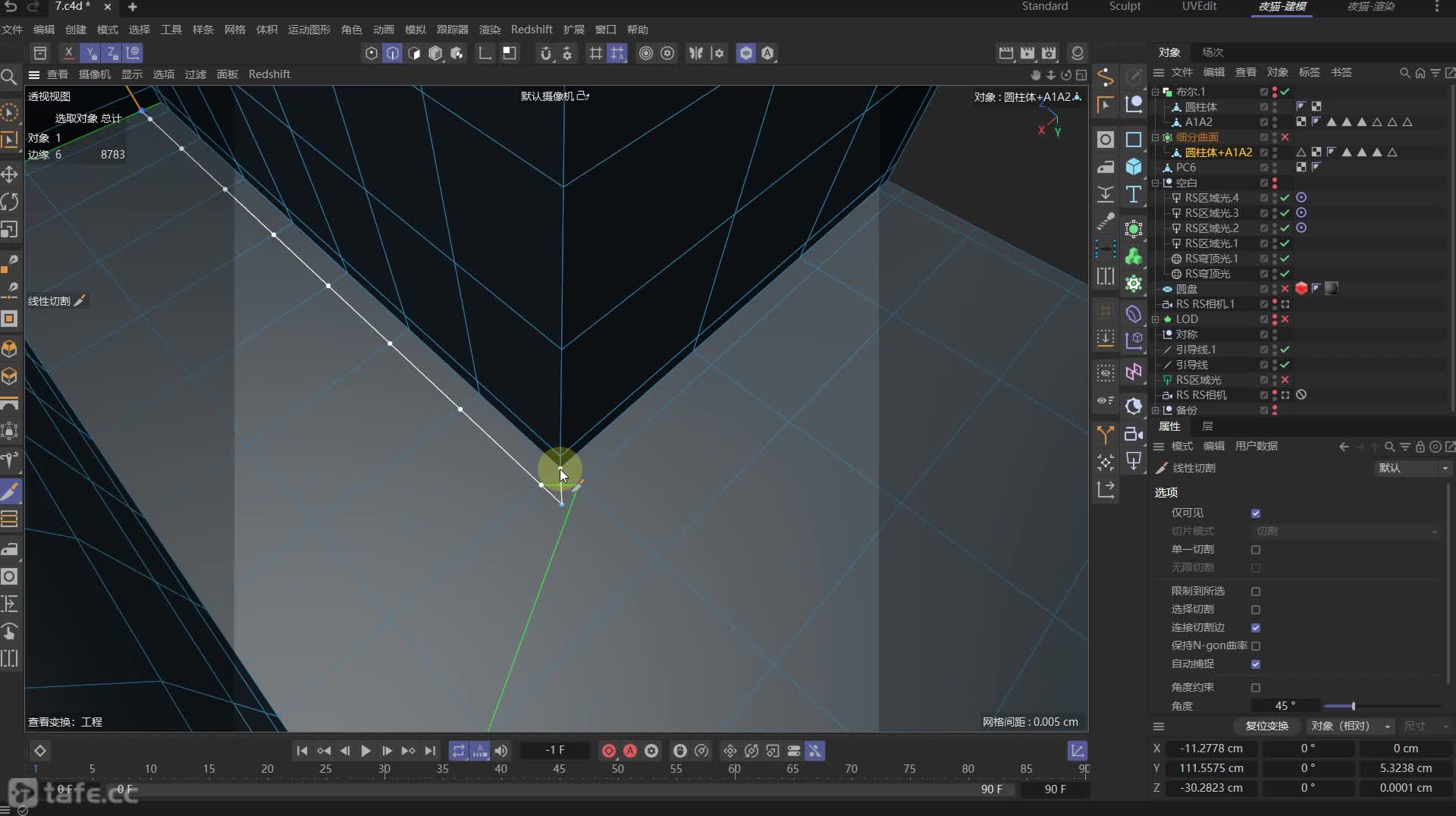Screen dimensions: 1456x816
Task: Enable the 单一切割 checkbox
Action: click(1256, 550)
